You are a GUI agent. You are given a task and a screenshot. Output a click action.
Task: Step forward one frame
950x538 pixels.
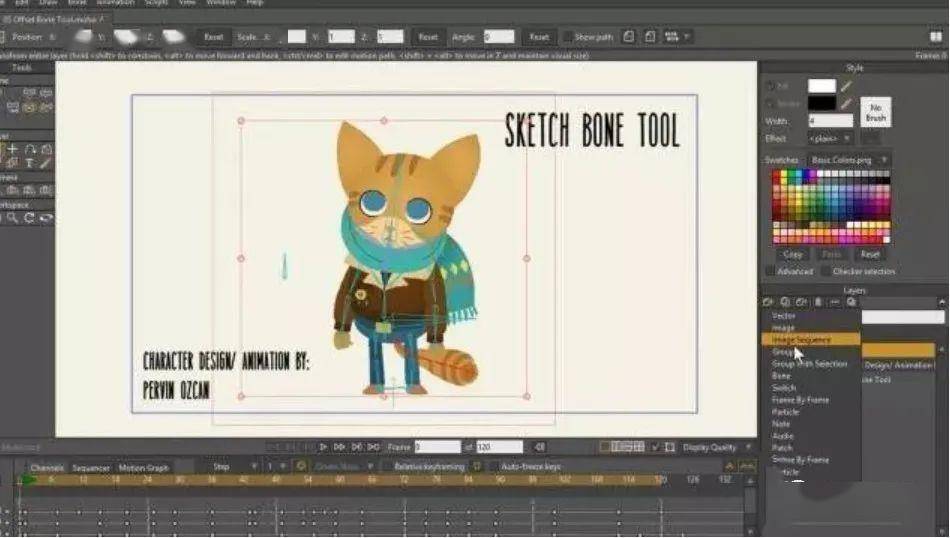(x=339, y=447)
